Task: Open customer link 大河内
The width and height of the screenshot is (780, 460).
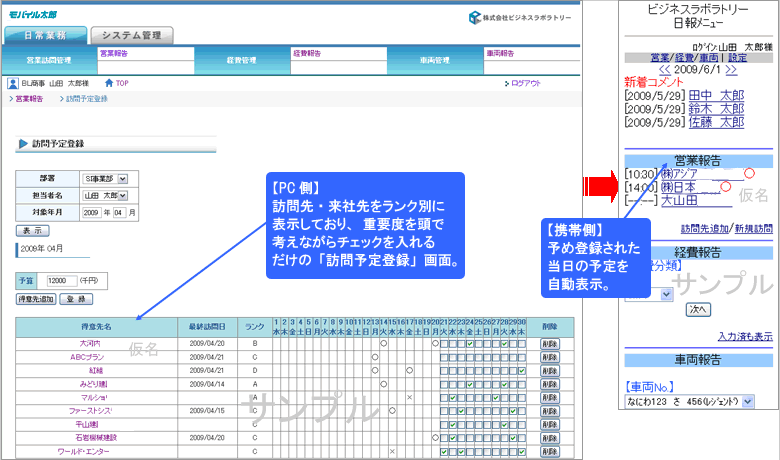Action: pos(90,344)
